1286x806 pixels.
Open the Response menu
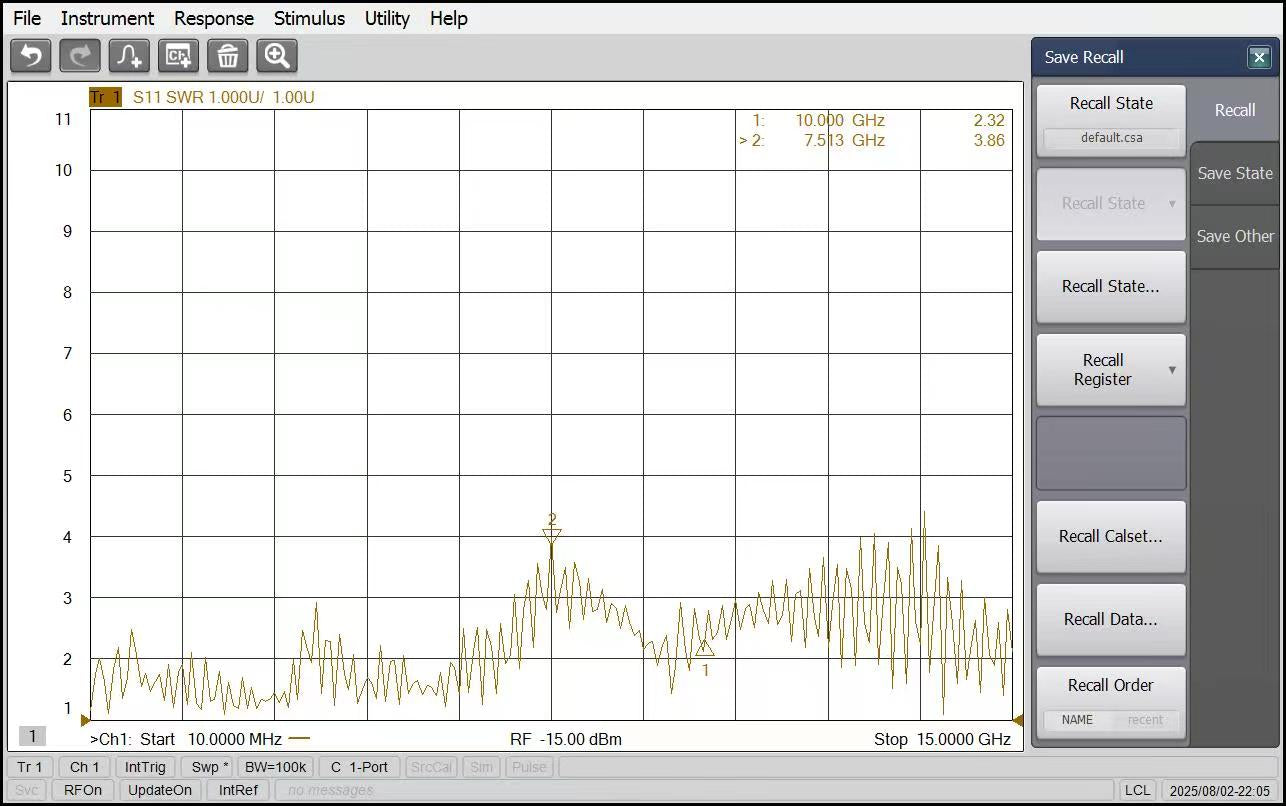214,18
